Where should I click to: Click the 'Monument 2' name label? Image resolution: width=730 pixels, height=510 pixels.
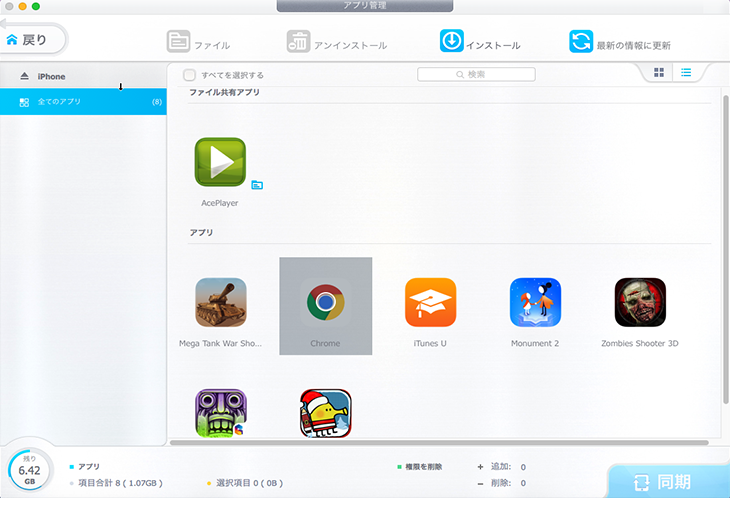click(535, 343)
